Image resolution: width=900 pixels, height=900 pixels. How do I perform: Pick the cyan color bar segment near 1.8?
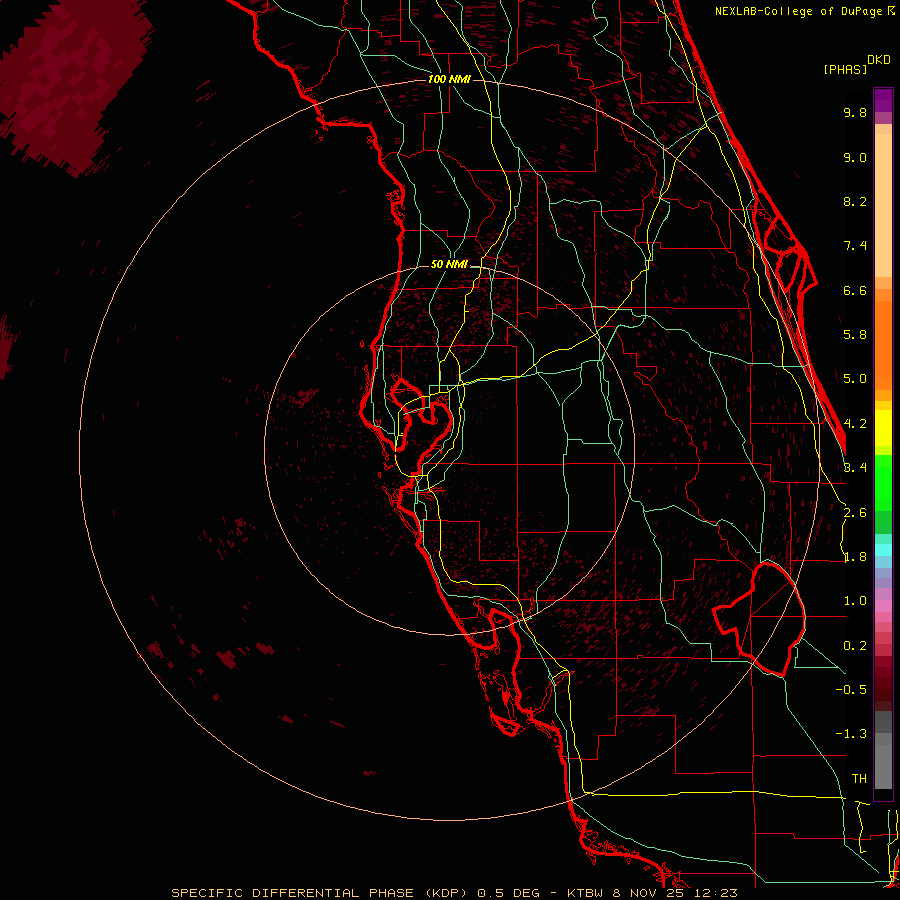tap(883, 550)
